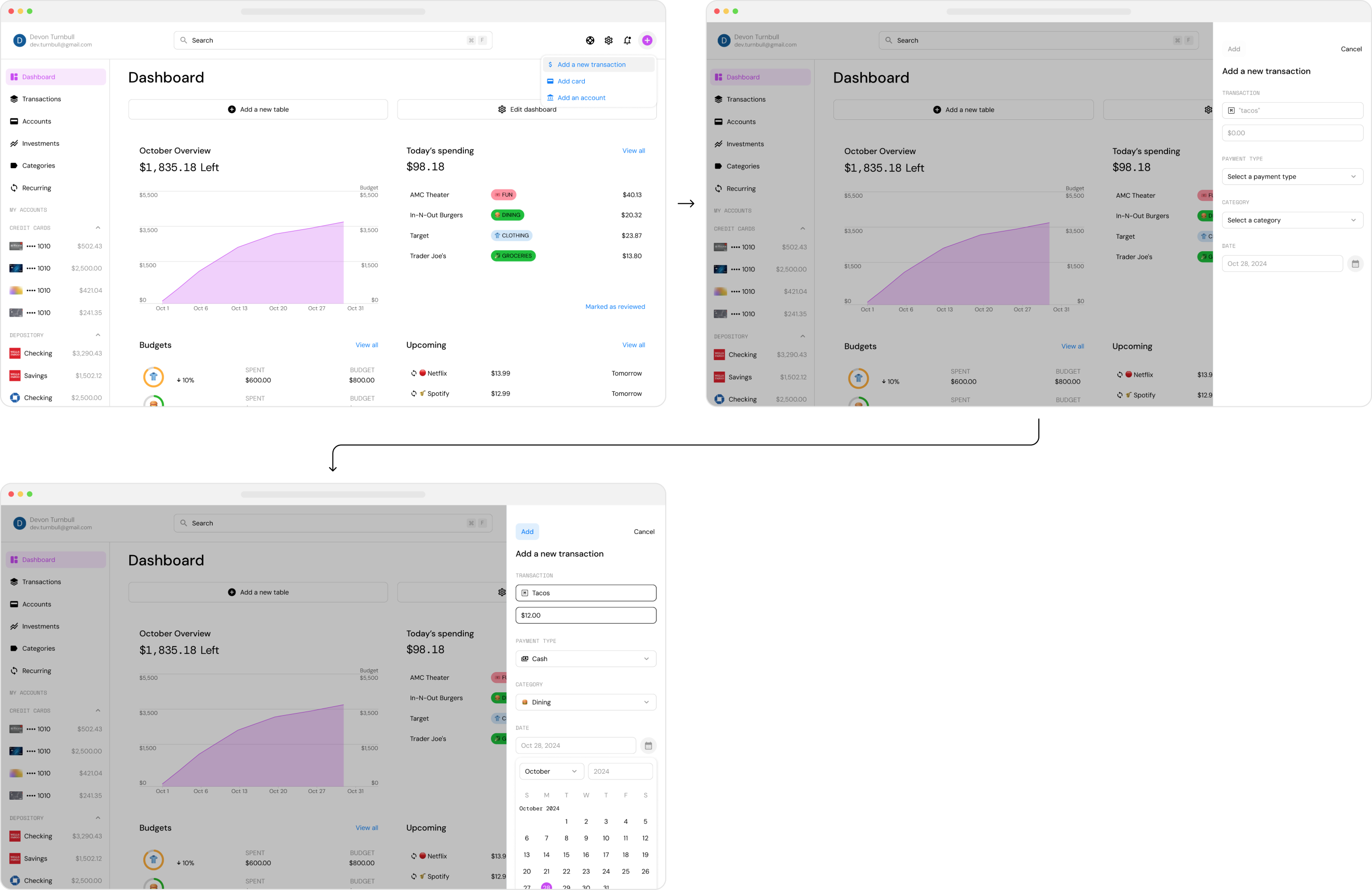
Task: Click Edit dashboard in add-menu window
Action: click(x=527, y=109)
